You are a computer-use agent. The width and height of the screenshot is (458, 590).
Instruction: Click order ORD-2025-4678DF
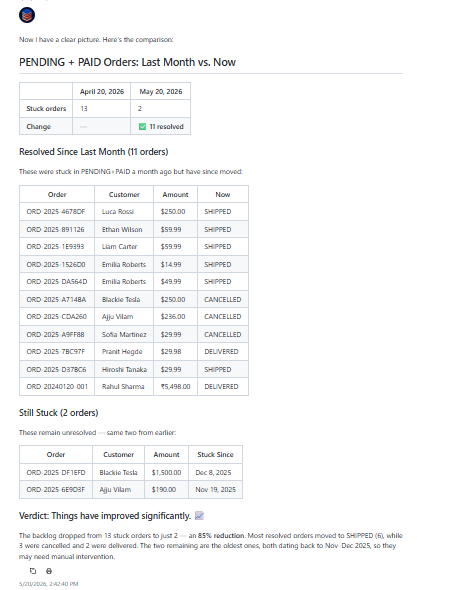click(x=56, y=211)
